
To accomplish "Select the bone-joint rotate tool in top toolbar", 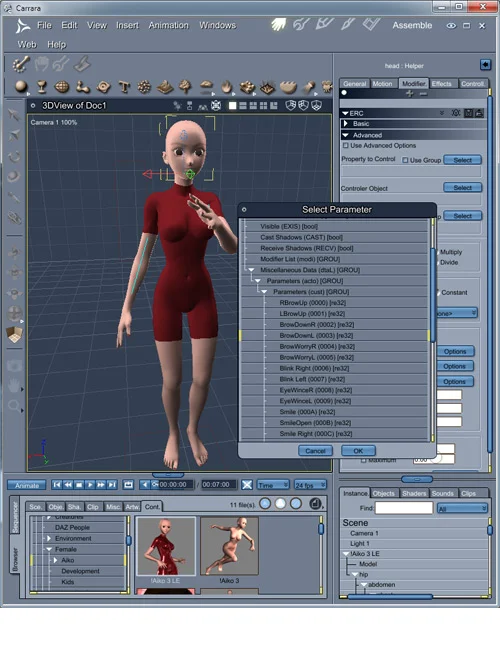I will click(21, 64).
